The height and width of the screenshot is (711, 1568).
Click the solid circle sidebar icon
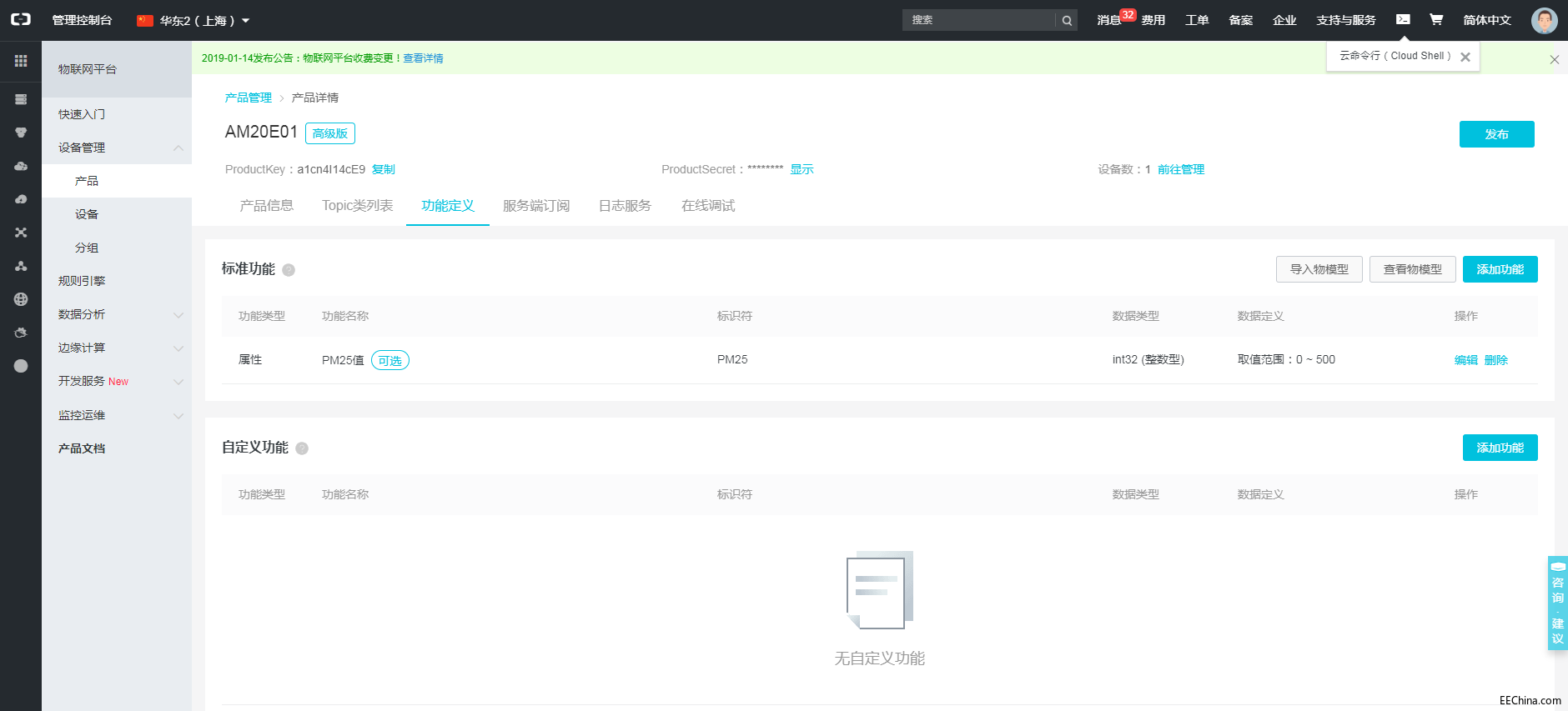click(21, 366)
